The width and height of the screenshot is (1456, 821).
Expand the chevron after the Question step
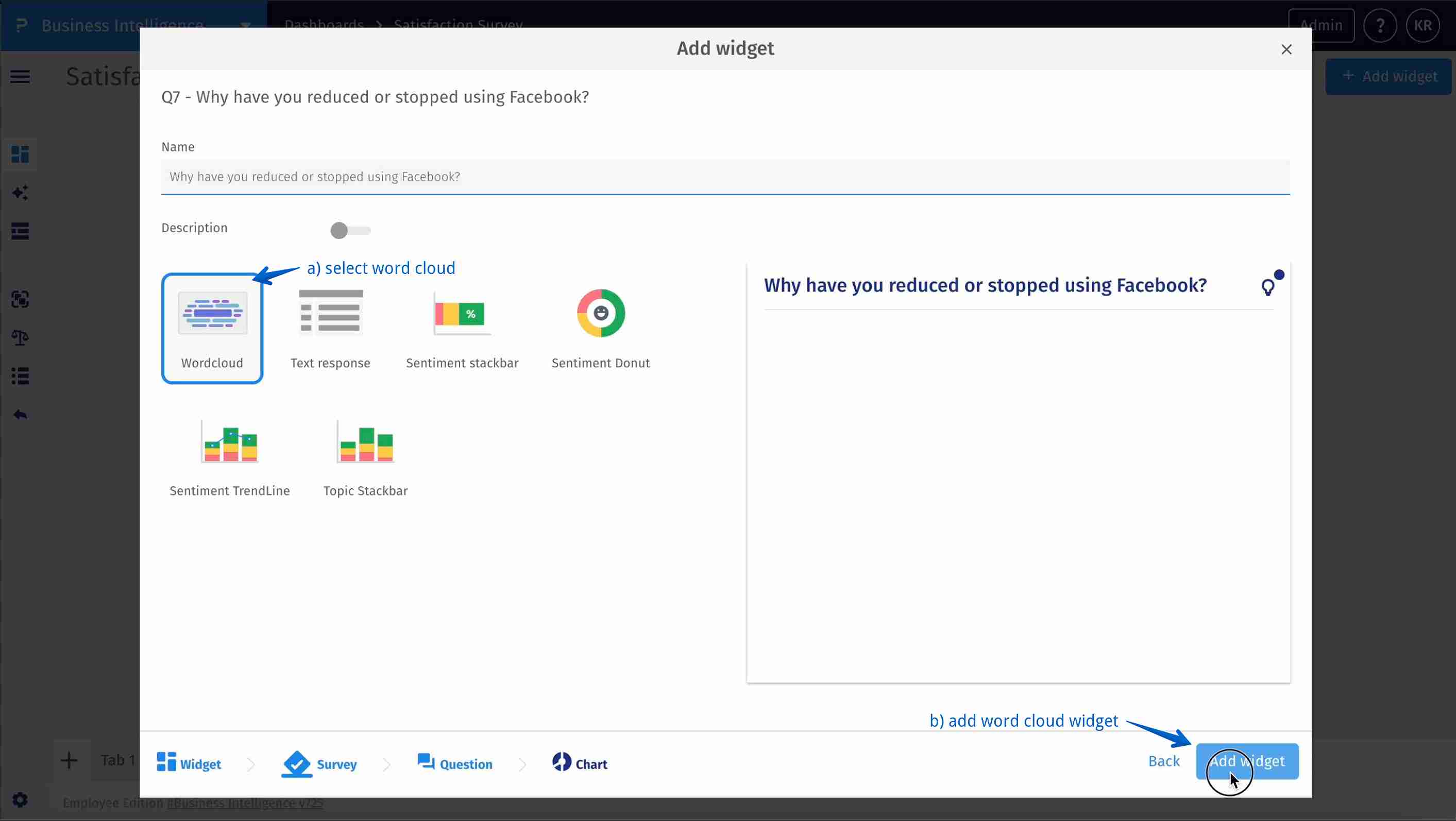(523, 764)
